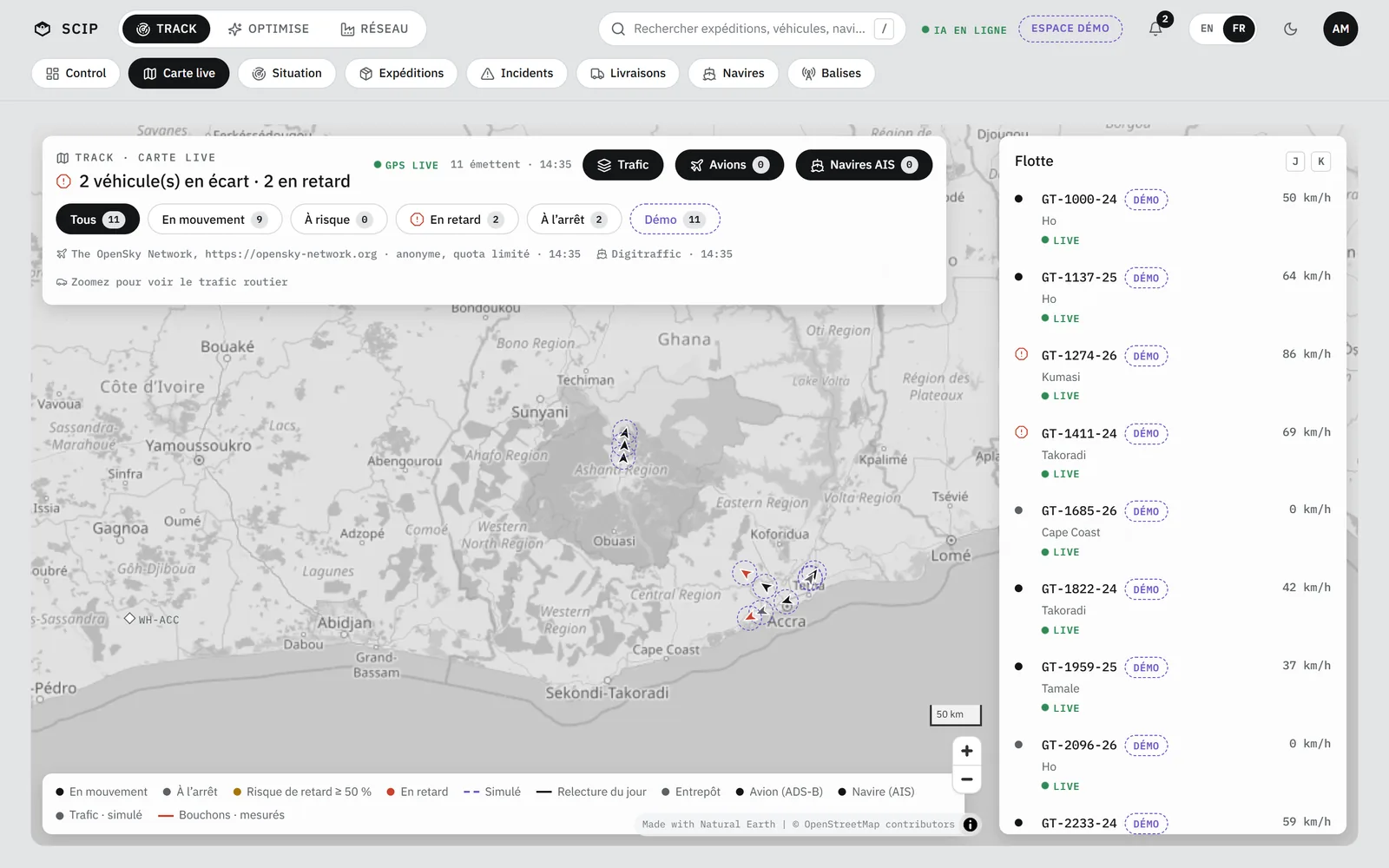Image resolution: width=1389 pixels, height=868 pixels.
Task: Filter vehicles À l'arrêt
Action: (x=574, y=220)
